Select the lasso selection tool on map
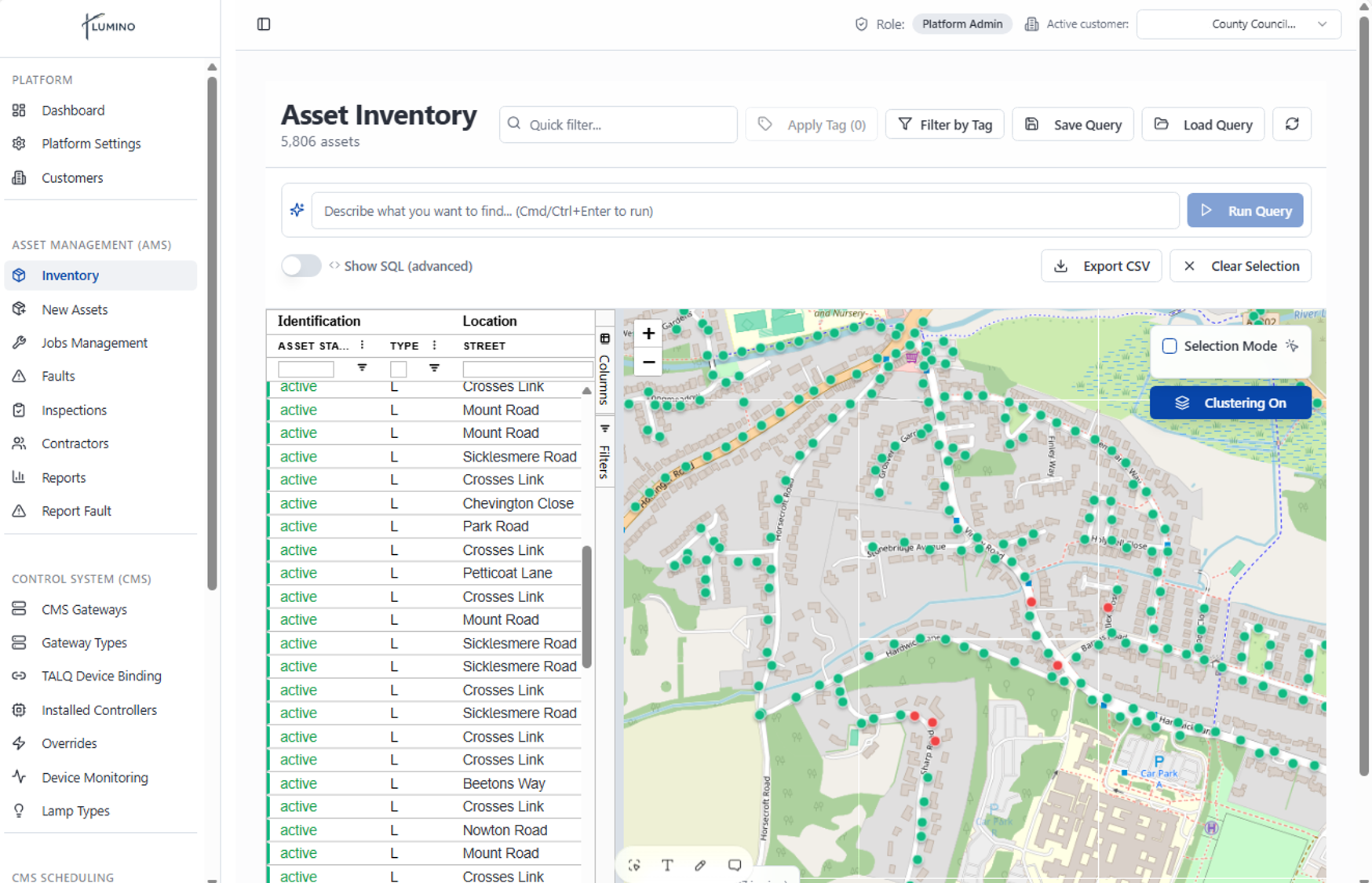Image resolution: width=1372 pixels, height=883 pixels. (634, 865)
